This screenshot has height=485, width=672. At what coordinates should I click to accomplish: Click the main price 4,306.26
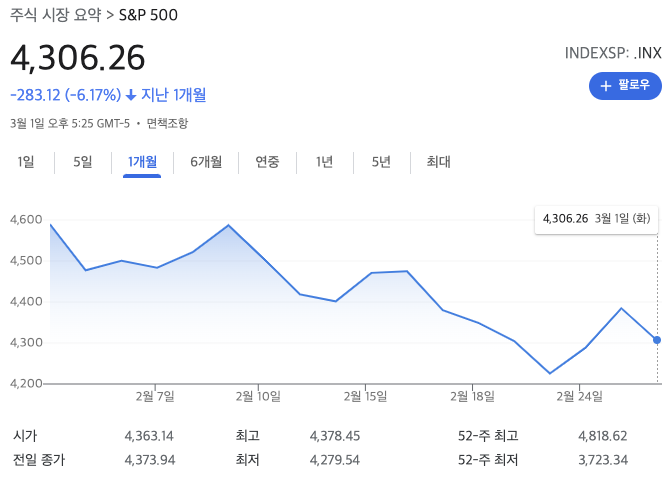(x=78, y=58)
